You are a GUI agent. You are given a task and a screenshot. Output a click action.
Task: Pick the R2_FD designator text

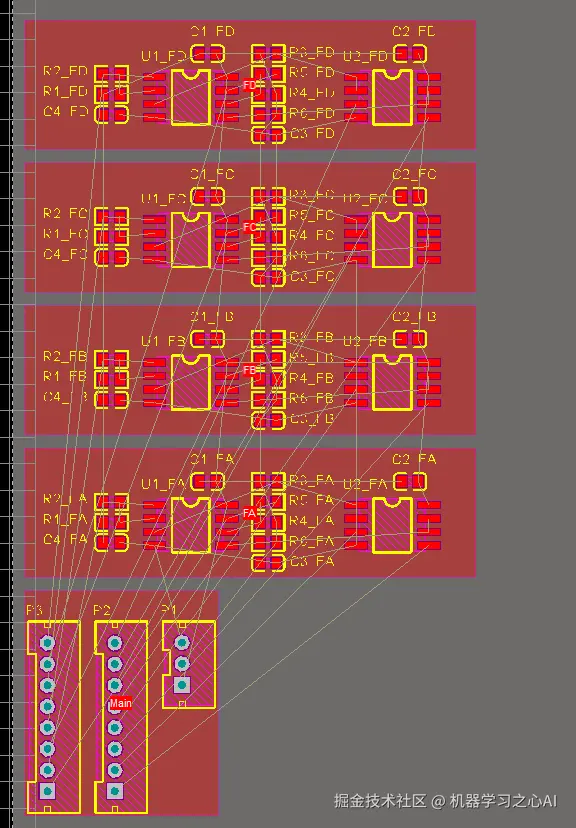click(x=65, y=71)
